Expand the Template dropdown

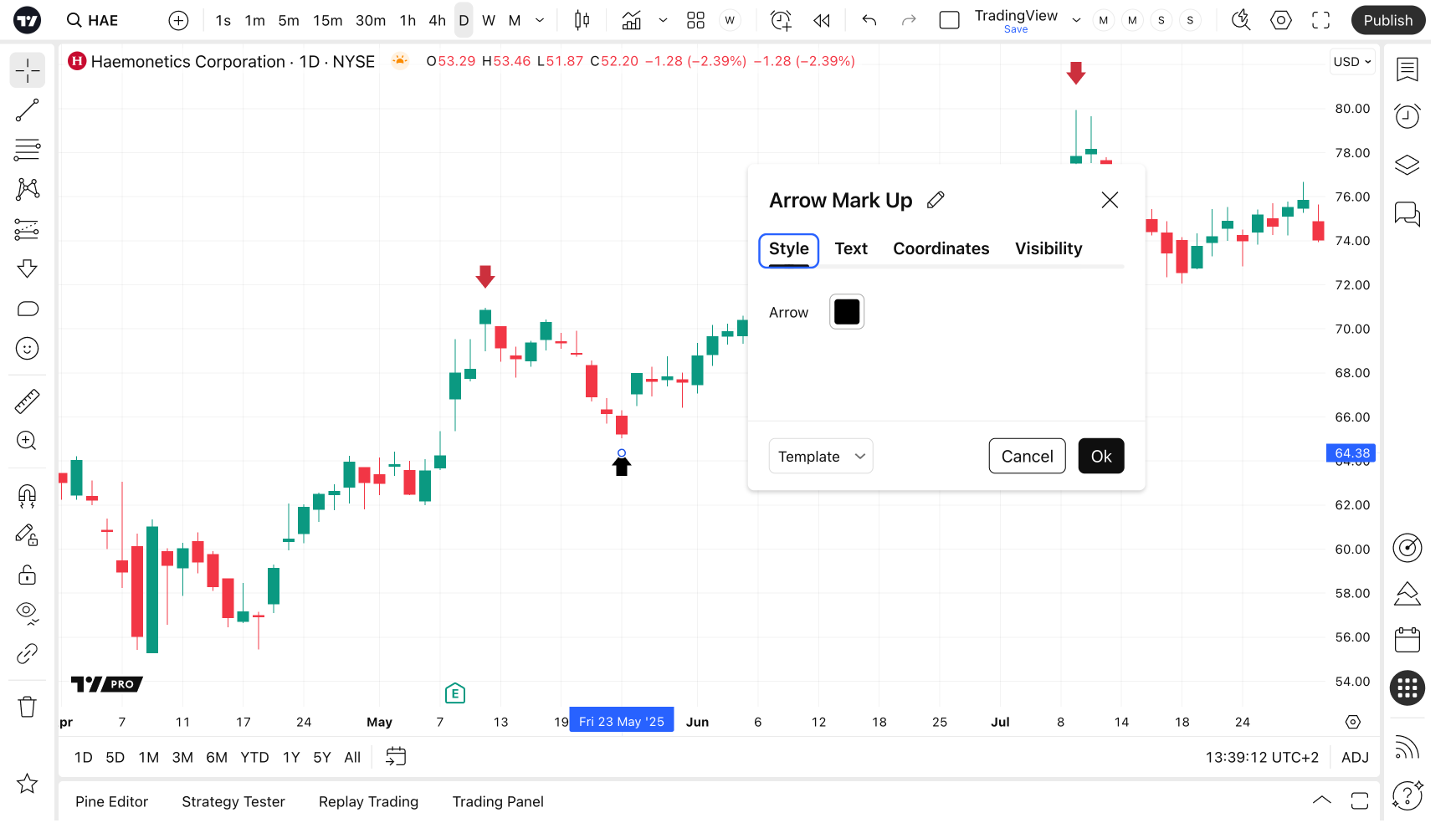(x=821, y=456)
